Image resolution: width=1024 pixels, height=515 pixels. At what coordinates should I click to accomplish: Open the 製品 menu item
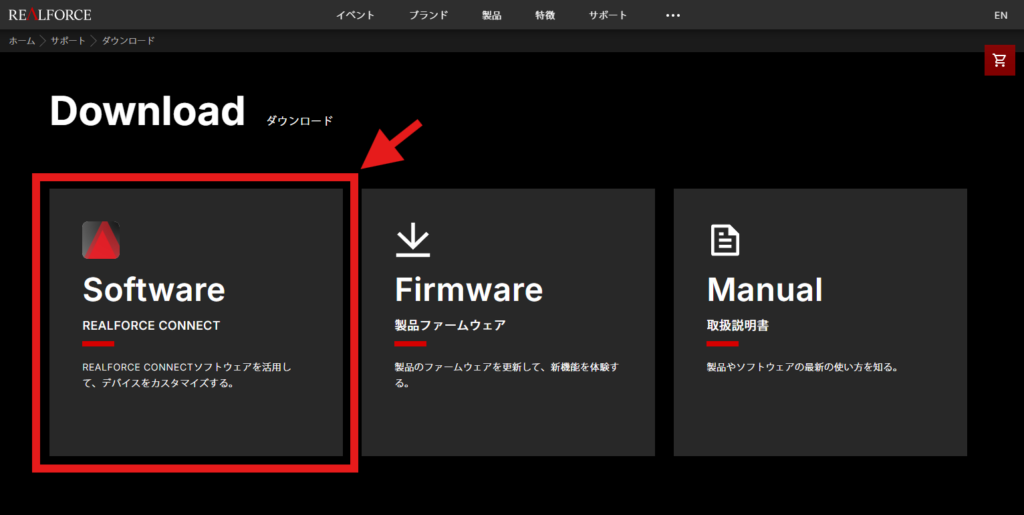pyautogui.click(x=491, y=15)
